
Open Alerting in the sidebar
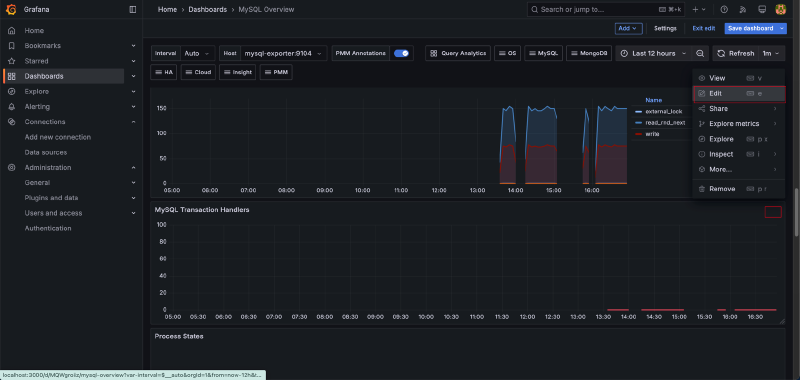37,107
